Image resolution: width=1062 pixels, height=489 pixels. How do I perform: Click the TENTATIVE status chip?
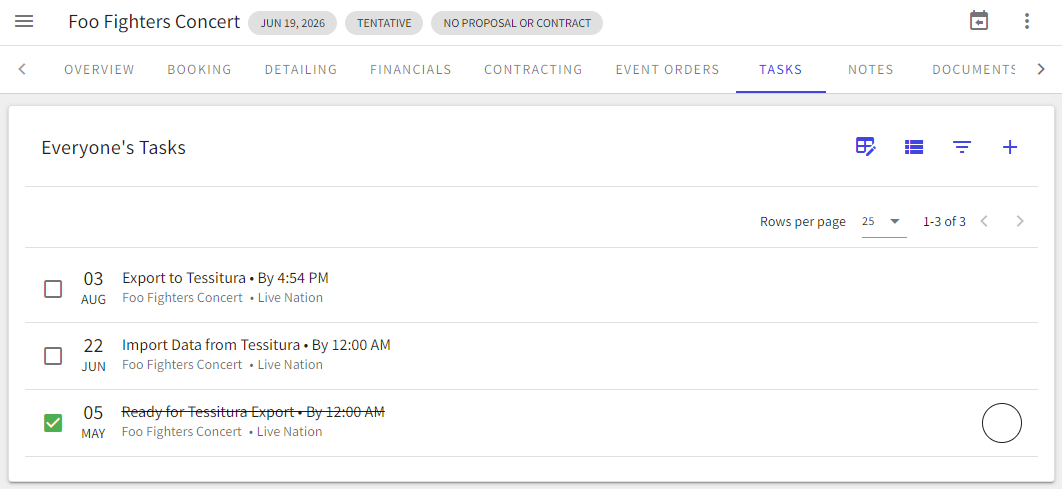[x=384, y=23]
